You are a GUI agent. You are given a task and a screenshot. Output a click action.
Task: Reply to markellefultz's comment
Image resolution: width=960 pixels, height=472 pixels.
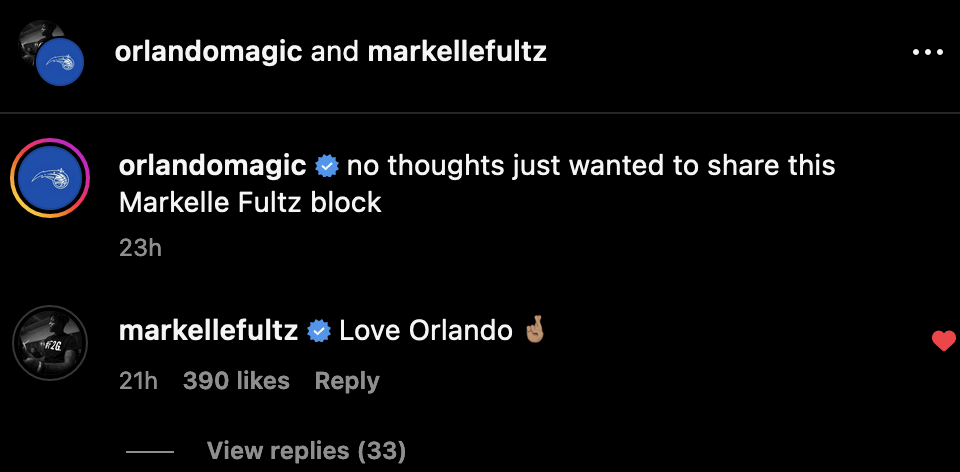[x=347, y=381]
